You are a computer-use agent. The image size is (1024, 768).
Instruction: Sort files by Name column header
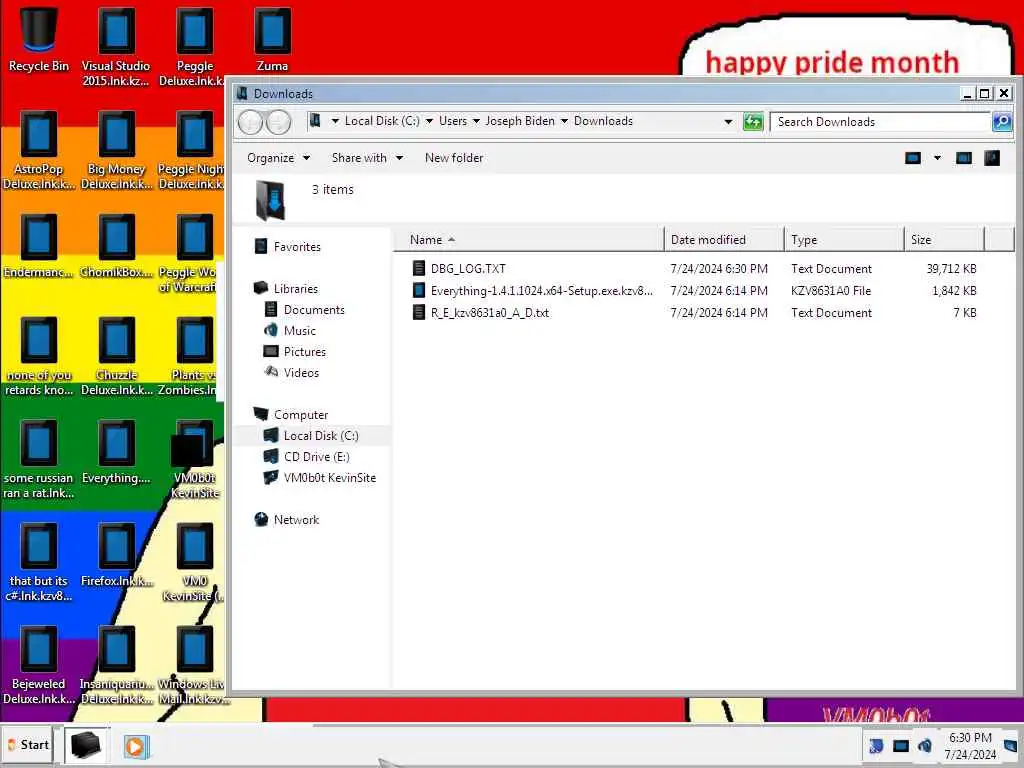[x=529, y=240]
